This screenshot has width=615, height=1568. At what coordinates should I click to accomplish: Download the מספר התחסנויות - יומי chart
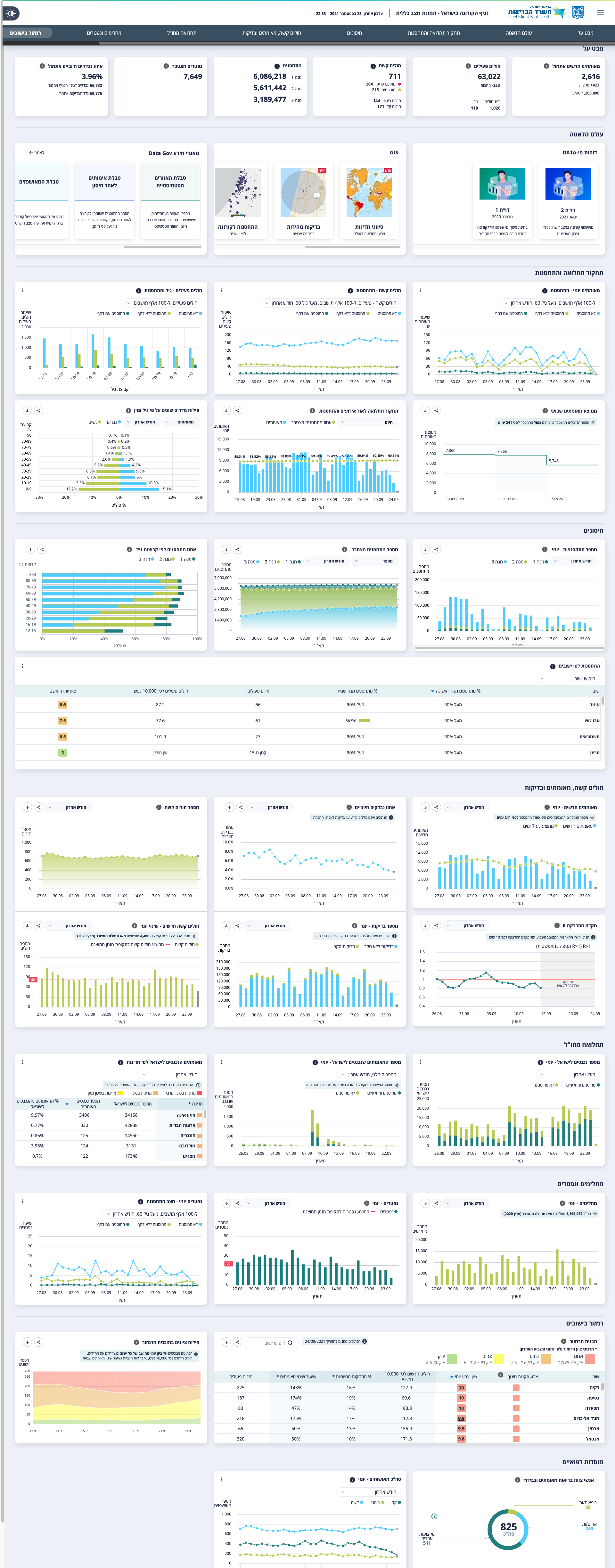click(x=425, y=549)
